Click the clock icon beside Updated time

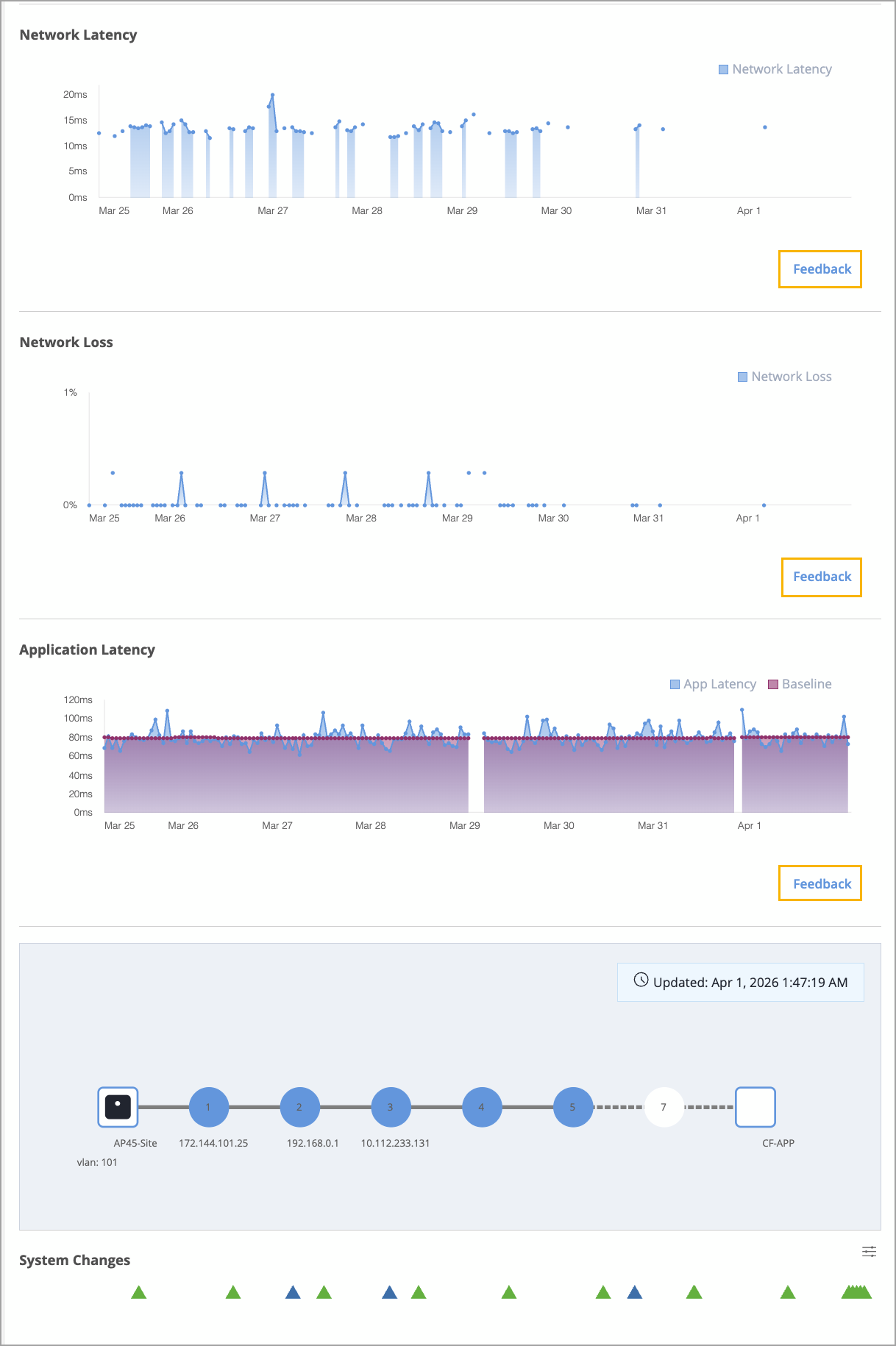pyautogui.click(x=641, y=980)
